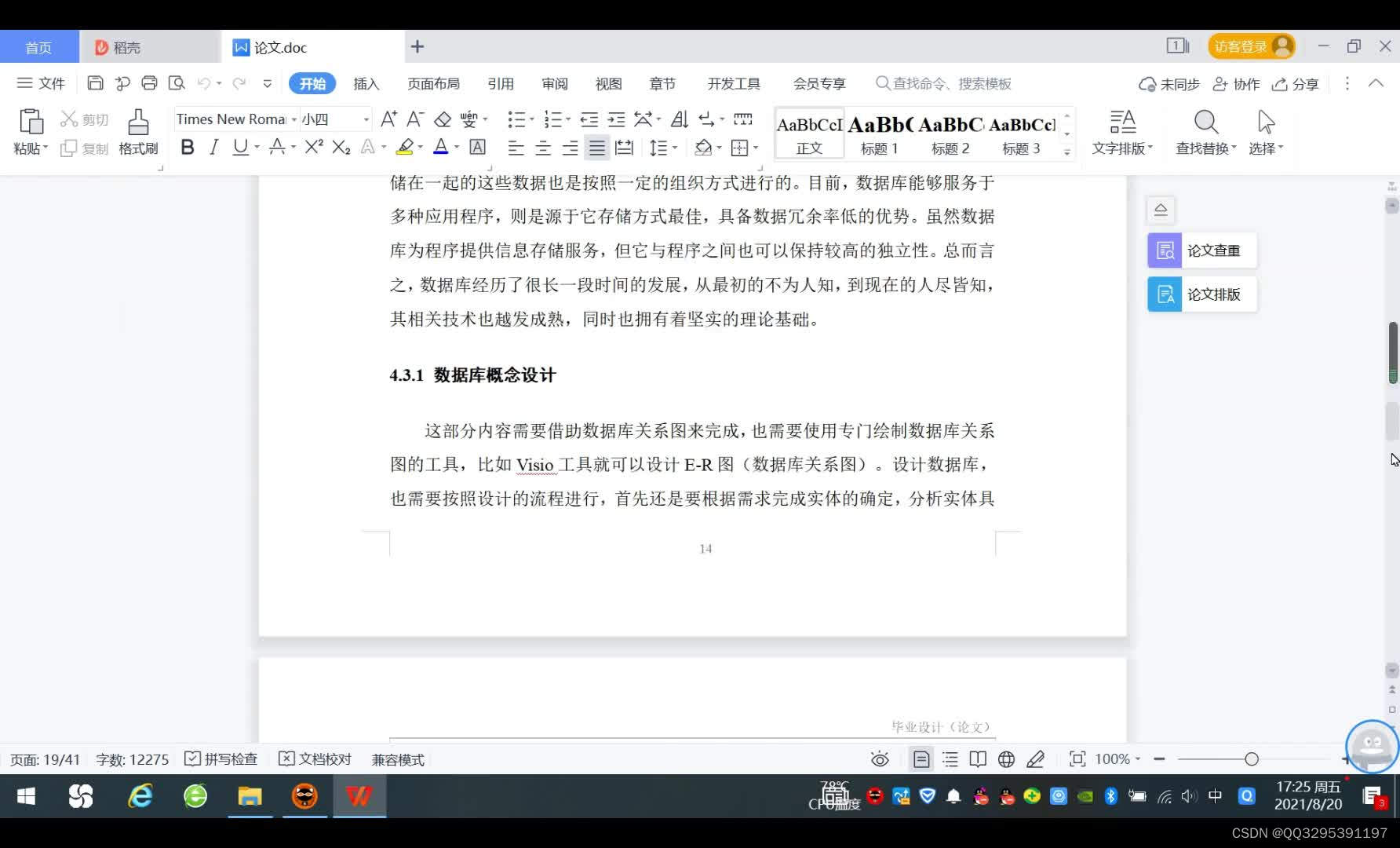Click the 协作 collaborate button
The width and height of the screenshot is (1400, 848).
point(1236,84)
